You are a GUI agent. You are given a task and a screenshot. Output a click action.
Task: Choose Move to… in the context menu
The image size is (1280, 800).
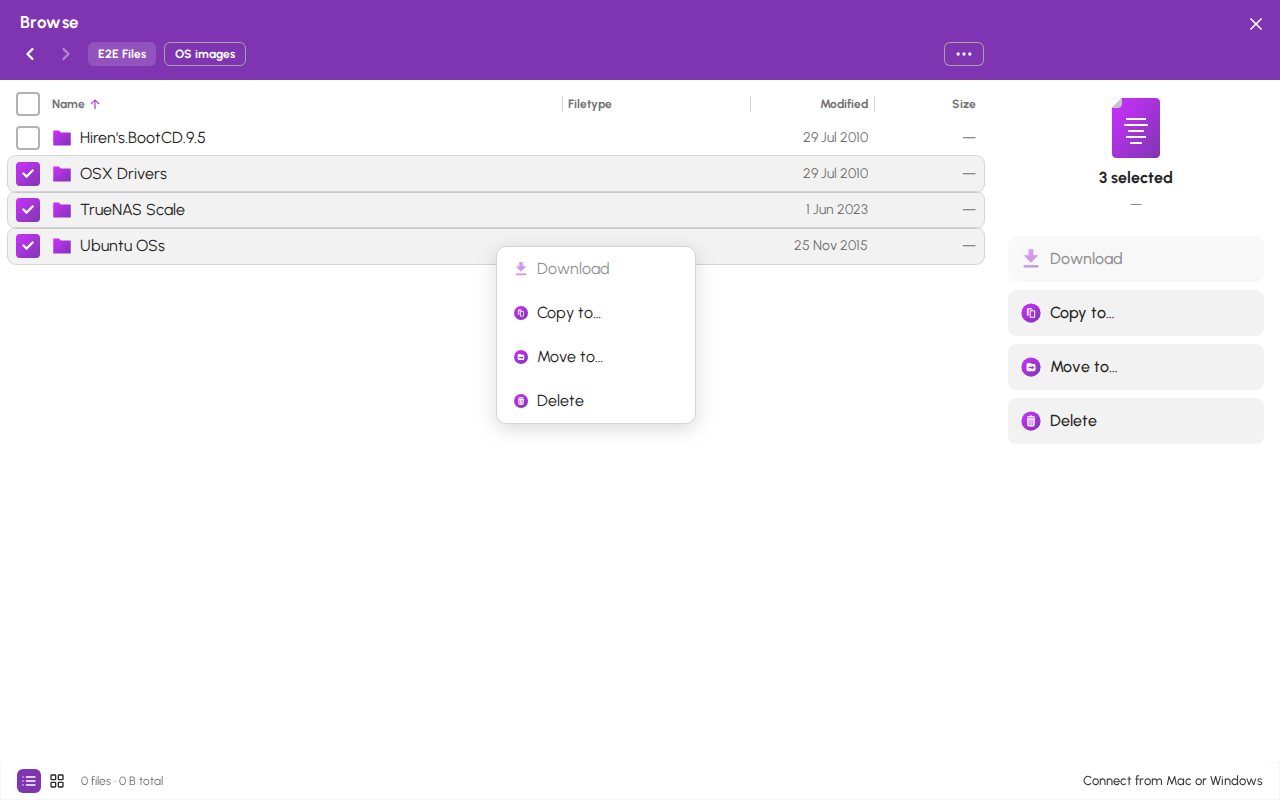click(596, 357)
